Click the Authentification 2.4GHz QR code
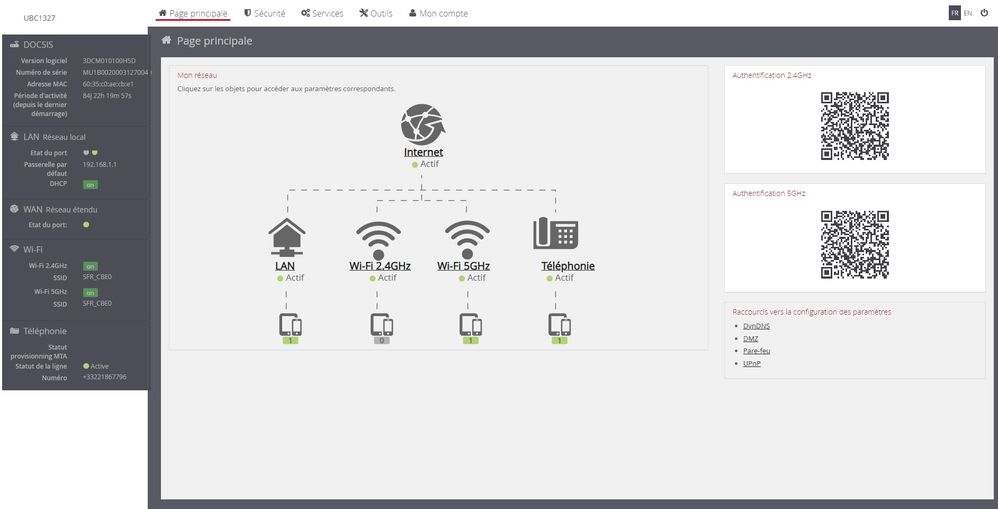This screenshot has width=998, height=509. pos(855,126)
